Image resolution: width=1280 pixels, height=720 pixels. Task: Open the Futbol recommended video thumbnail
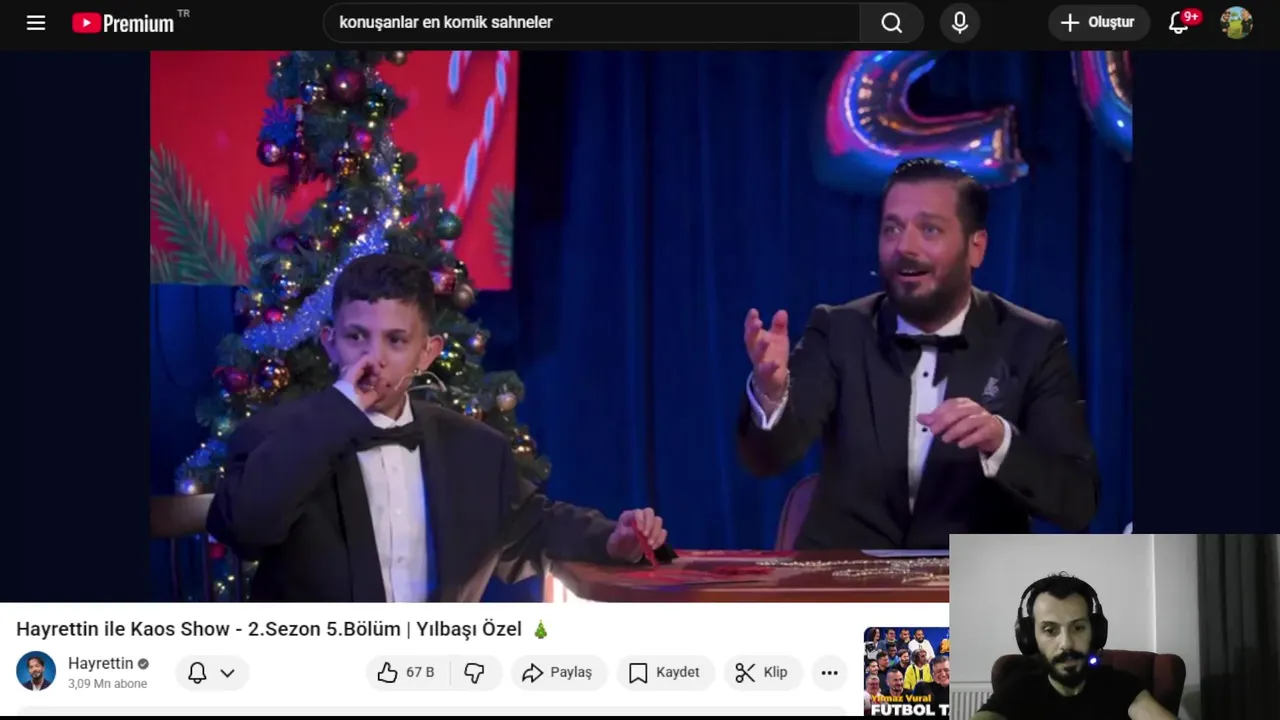(x=906, y=672)
